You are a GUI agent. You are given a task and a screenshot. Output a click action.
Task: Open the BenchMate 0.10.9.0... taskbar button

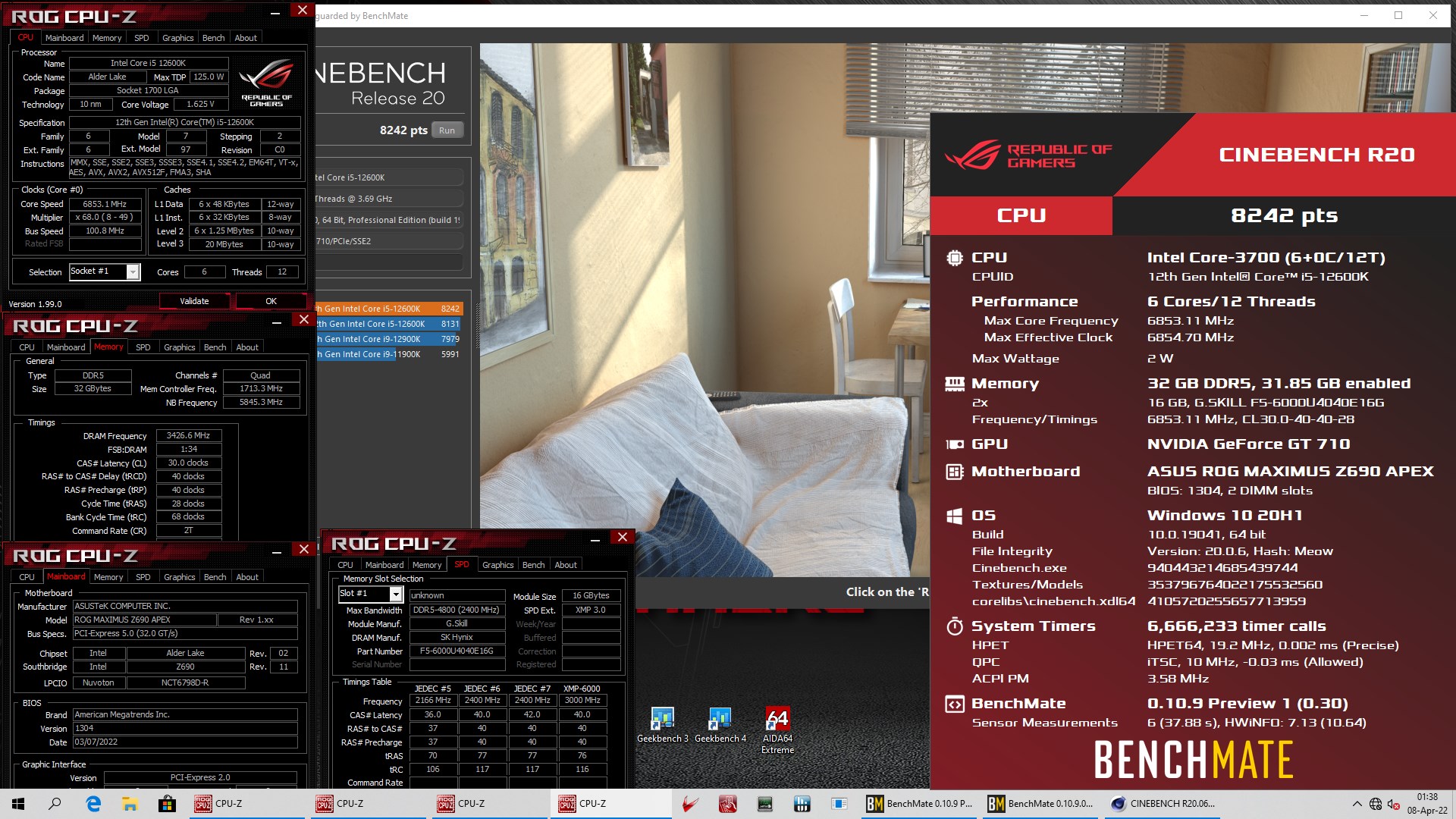[1040, 804]
